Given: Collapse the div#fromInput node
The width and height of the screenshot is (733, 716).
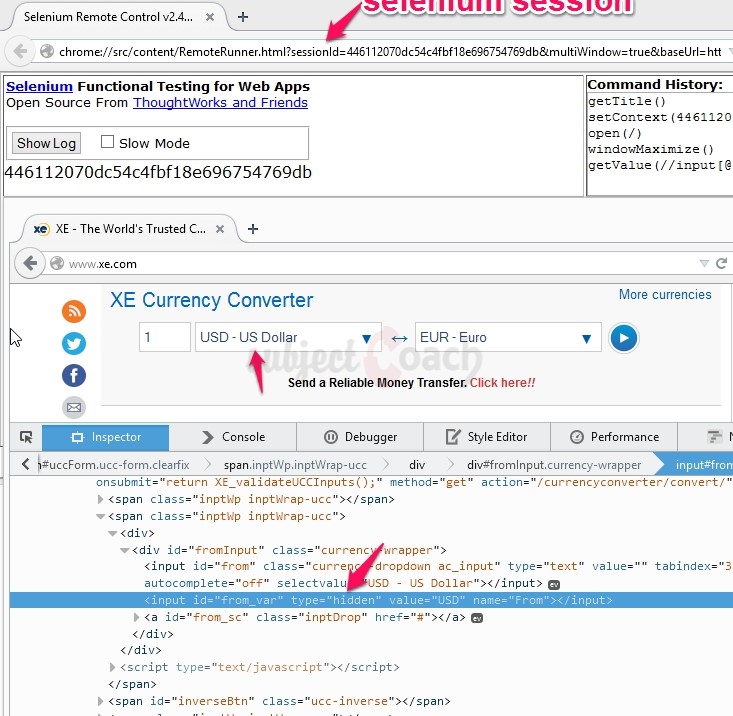Looking at the screenshot, I should pyautogui.click(x=124, y=551).
